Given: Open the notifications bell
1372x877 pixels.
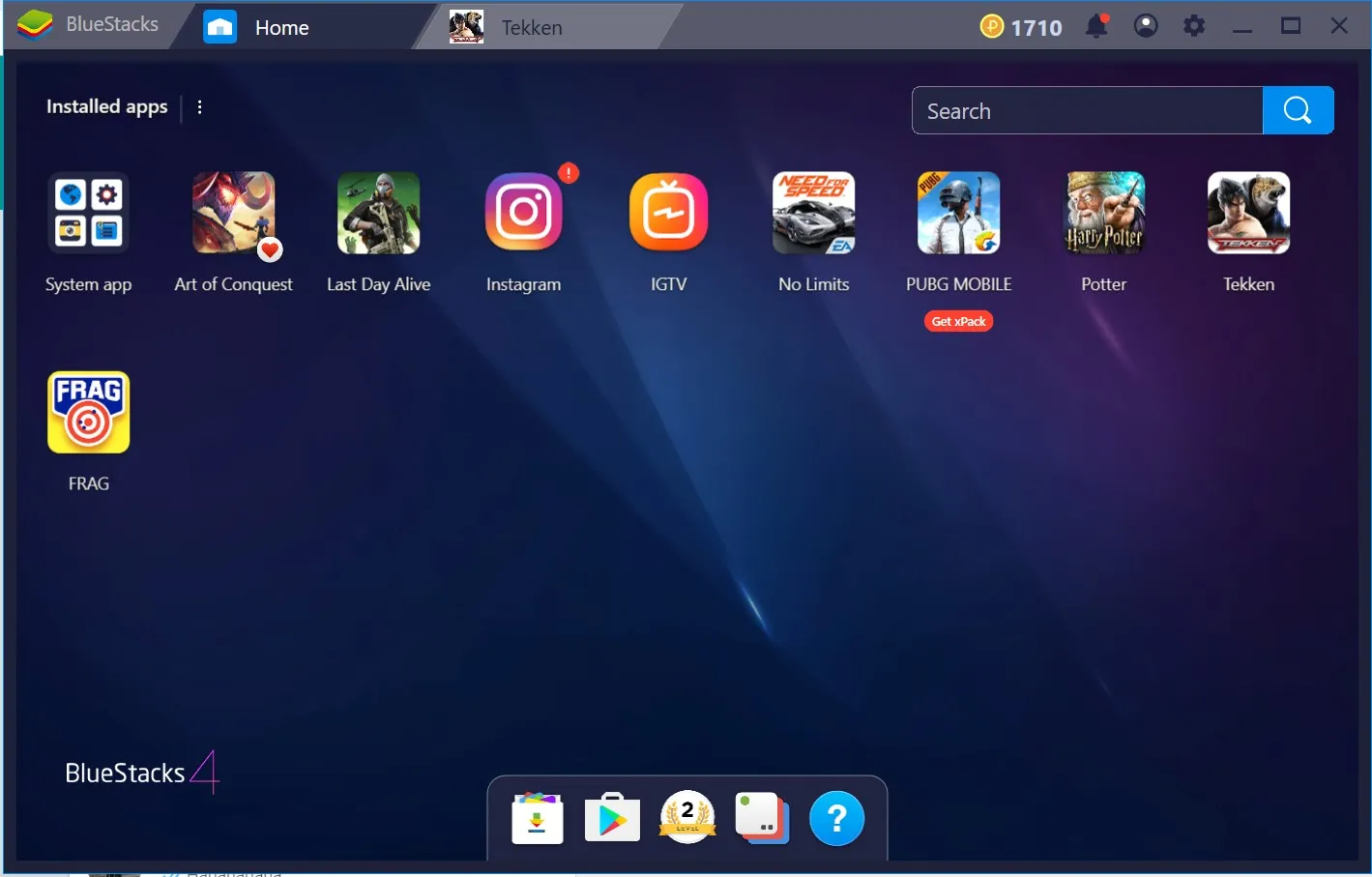Looking at the screenshot, I should coord(1096,26).
